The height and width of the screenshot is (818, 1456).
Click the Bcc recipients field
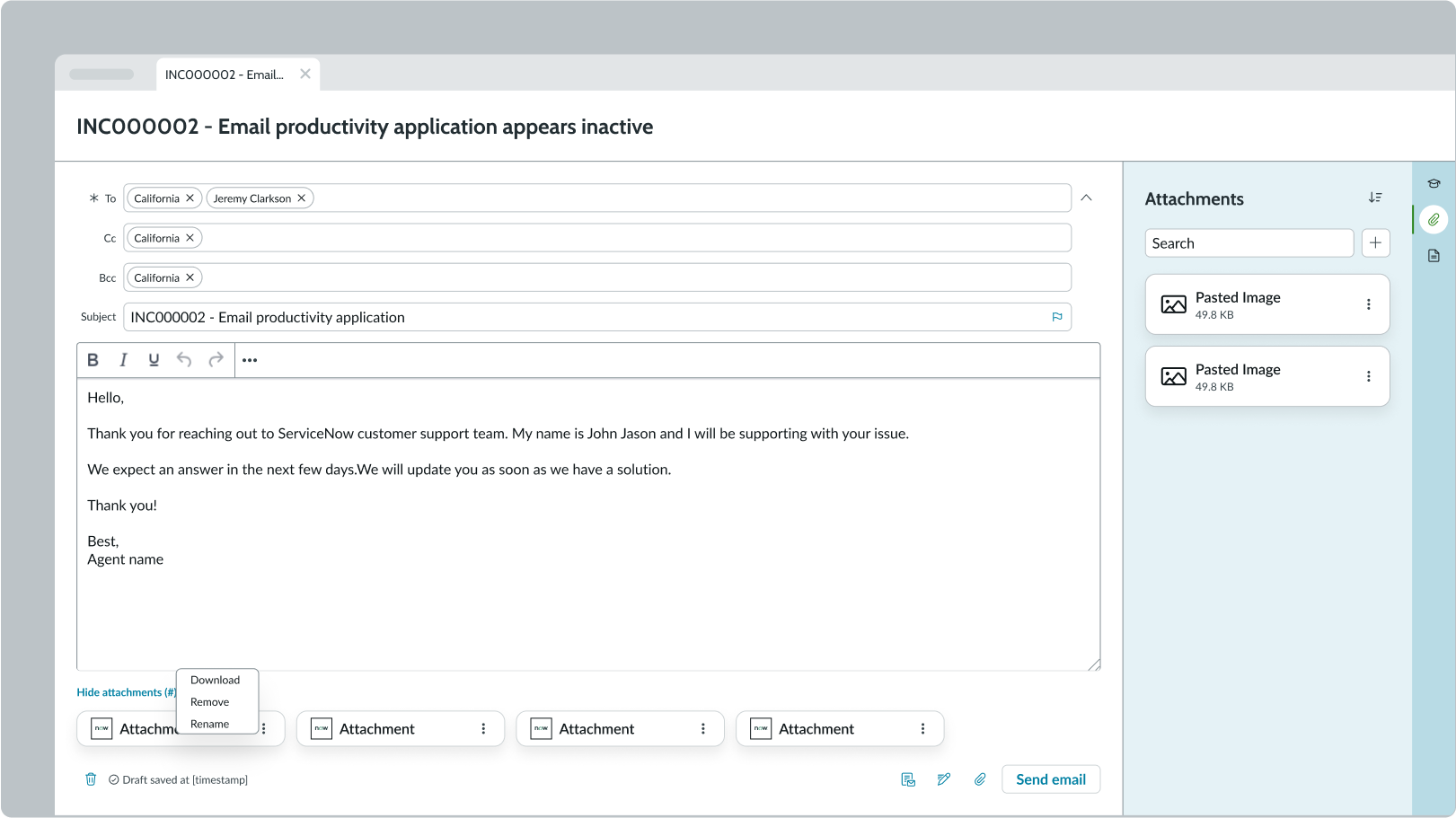(x=597, y=277)
